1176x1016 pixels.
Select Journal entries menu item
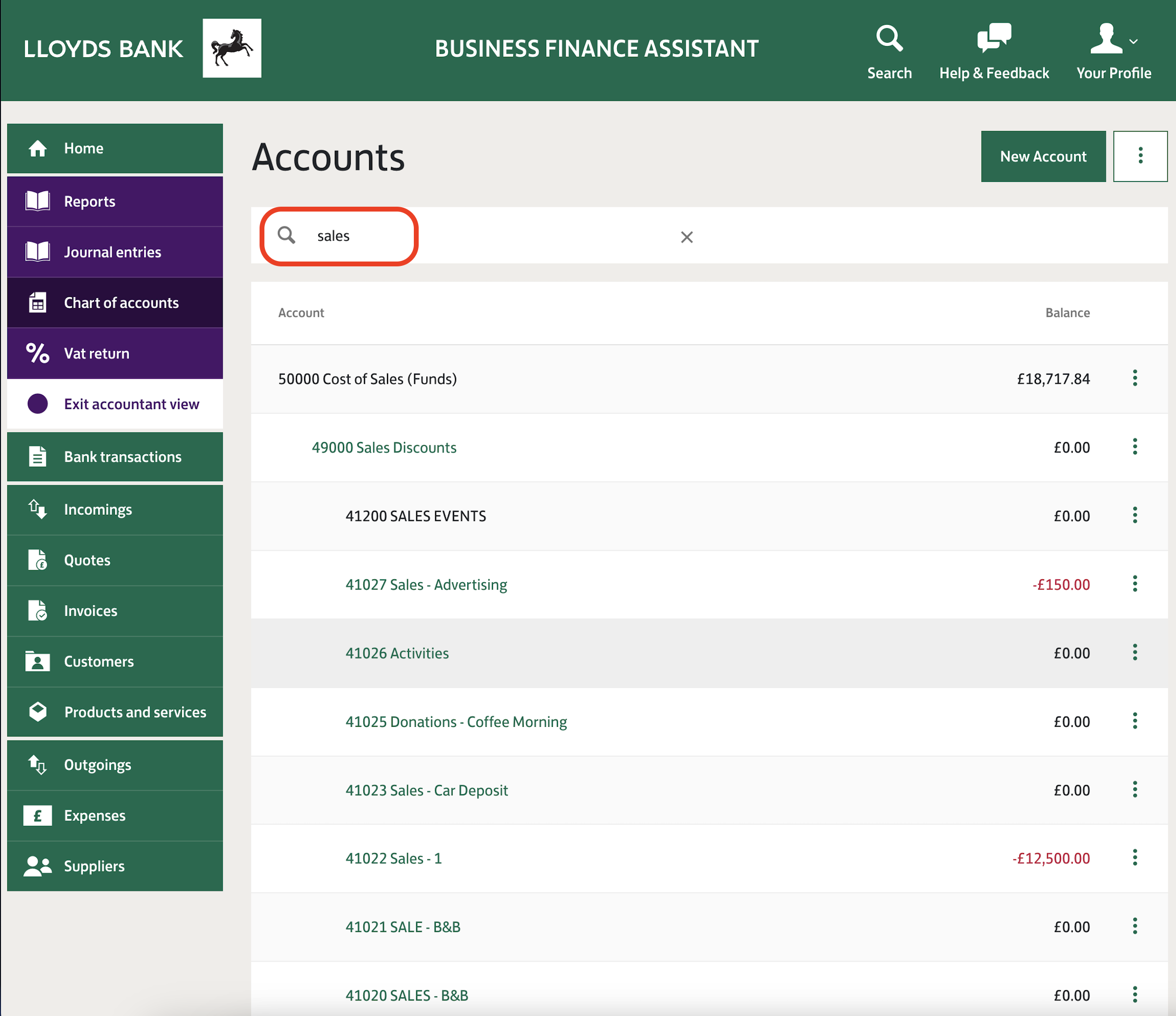coord(113,252)
